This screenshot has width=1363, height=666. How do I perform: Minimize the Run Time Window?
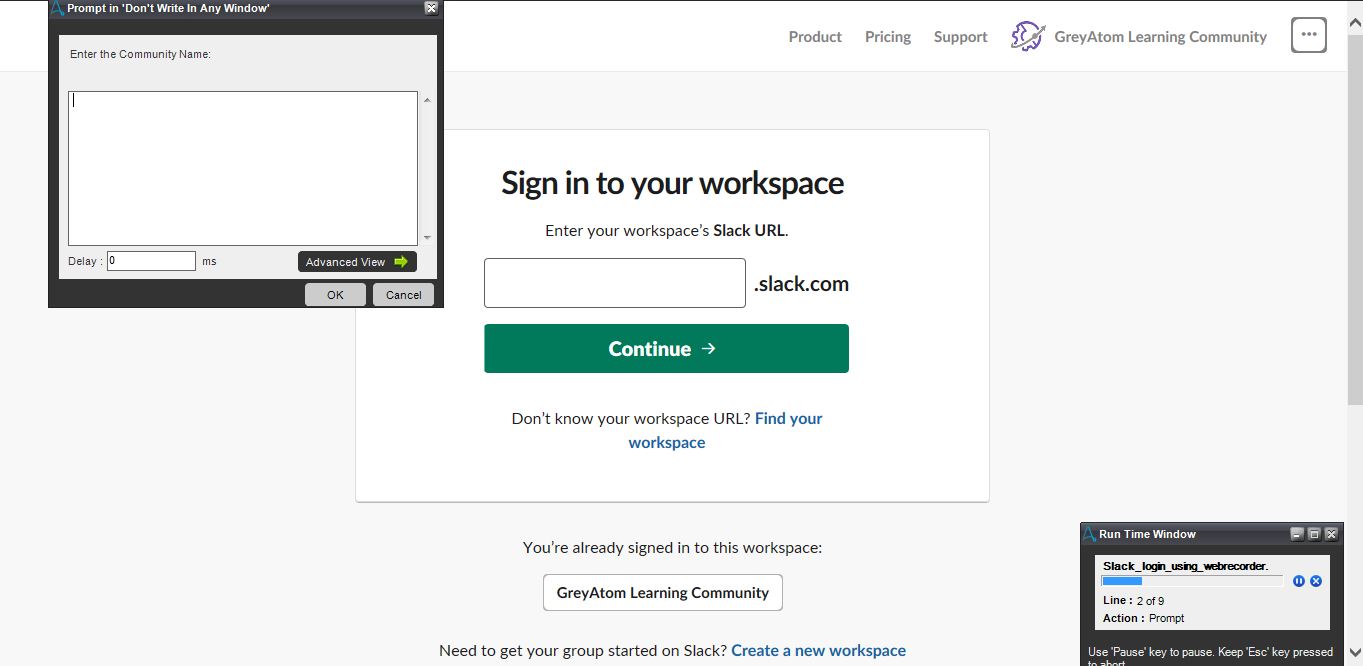tap(1297, 534)
